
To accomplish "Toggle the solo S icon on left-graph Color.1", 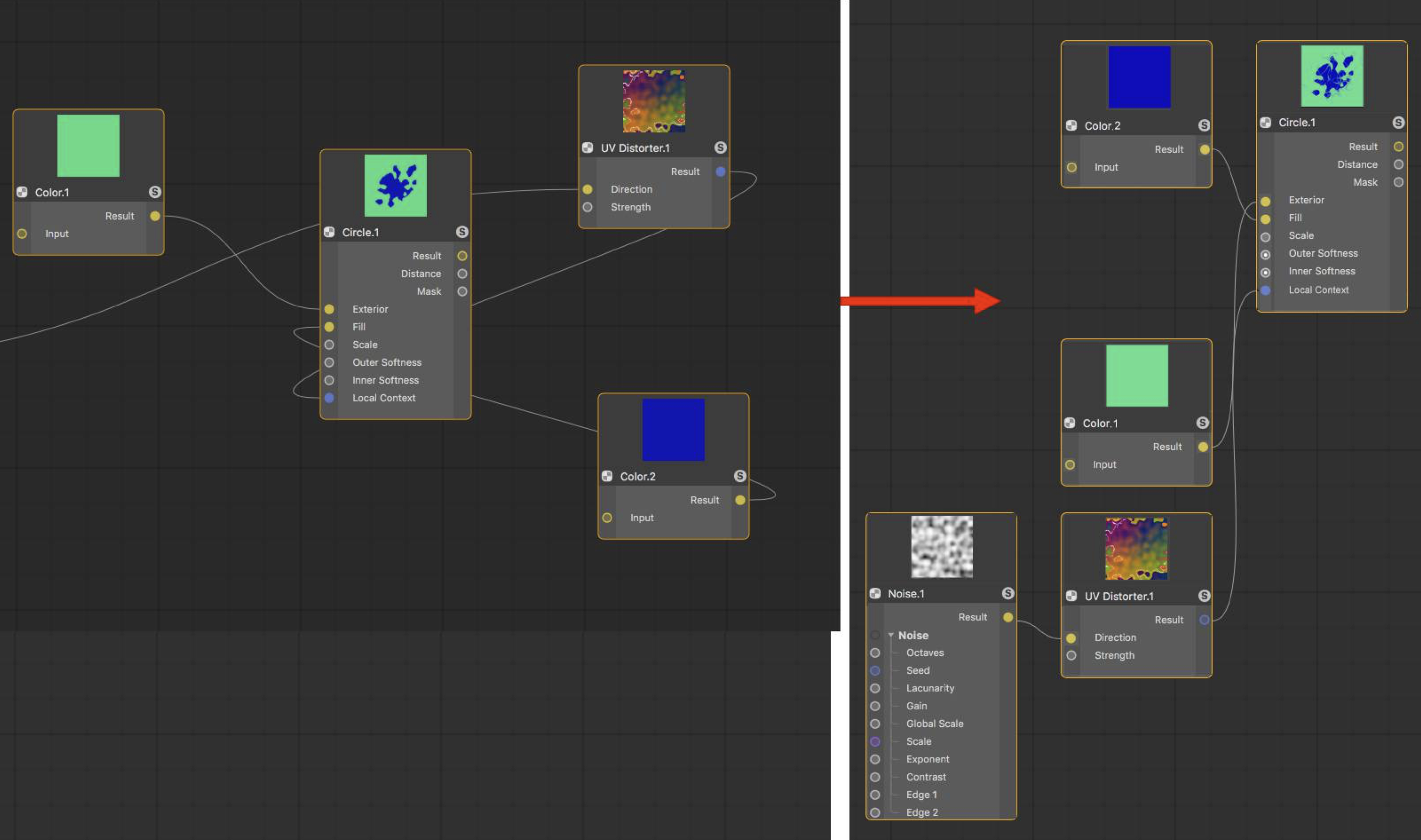I will tap(155, 192).
